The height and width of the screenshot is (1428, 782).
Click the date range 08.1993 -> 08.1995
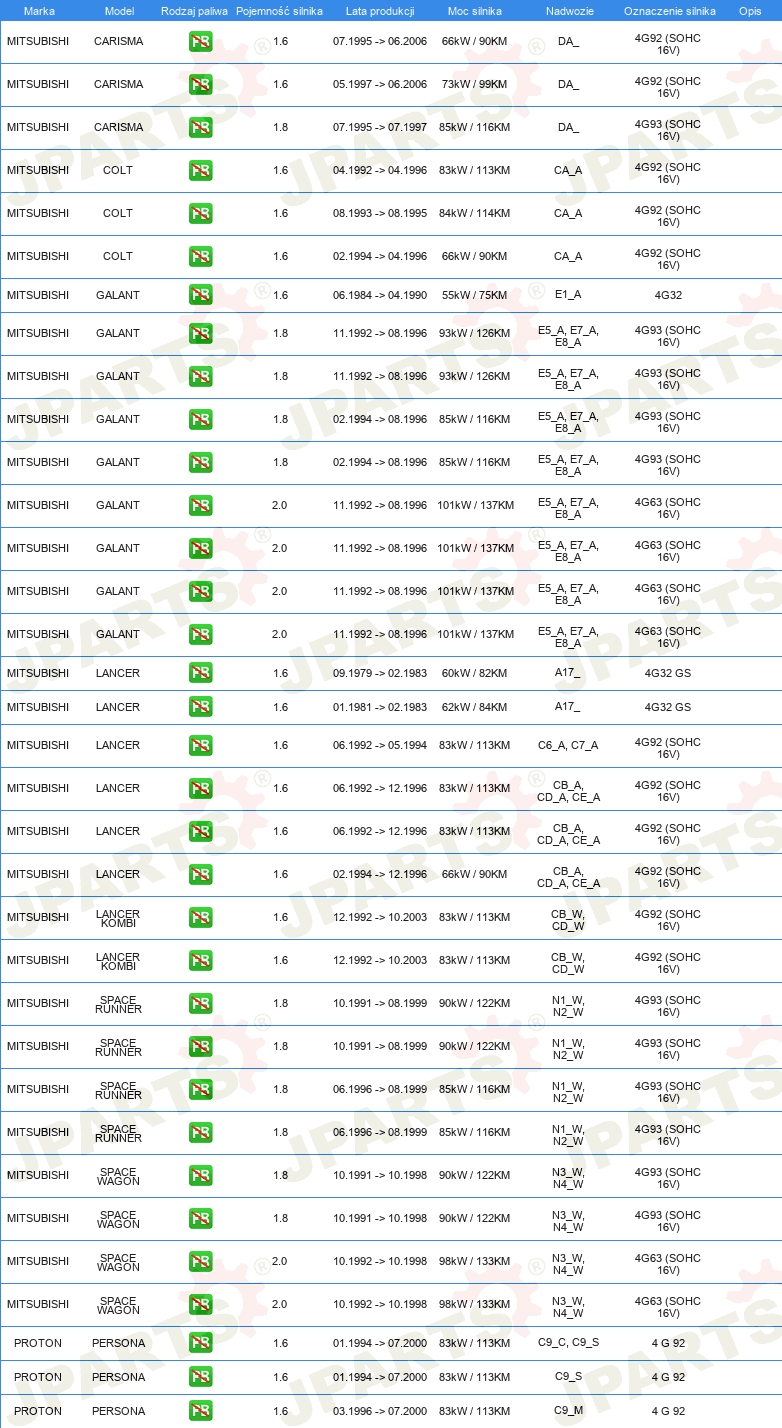pyautogui.click(x=380, y=214)
